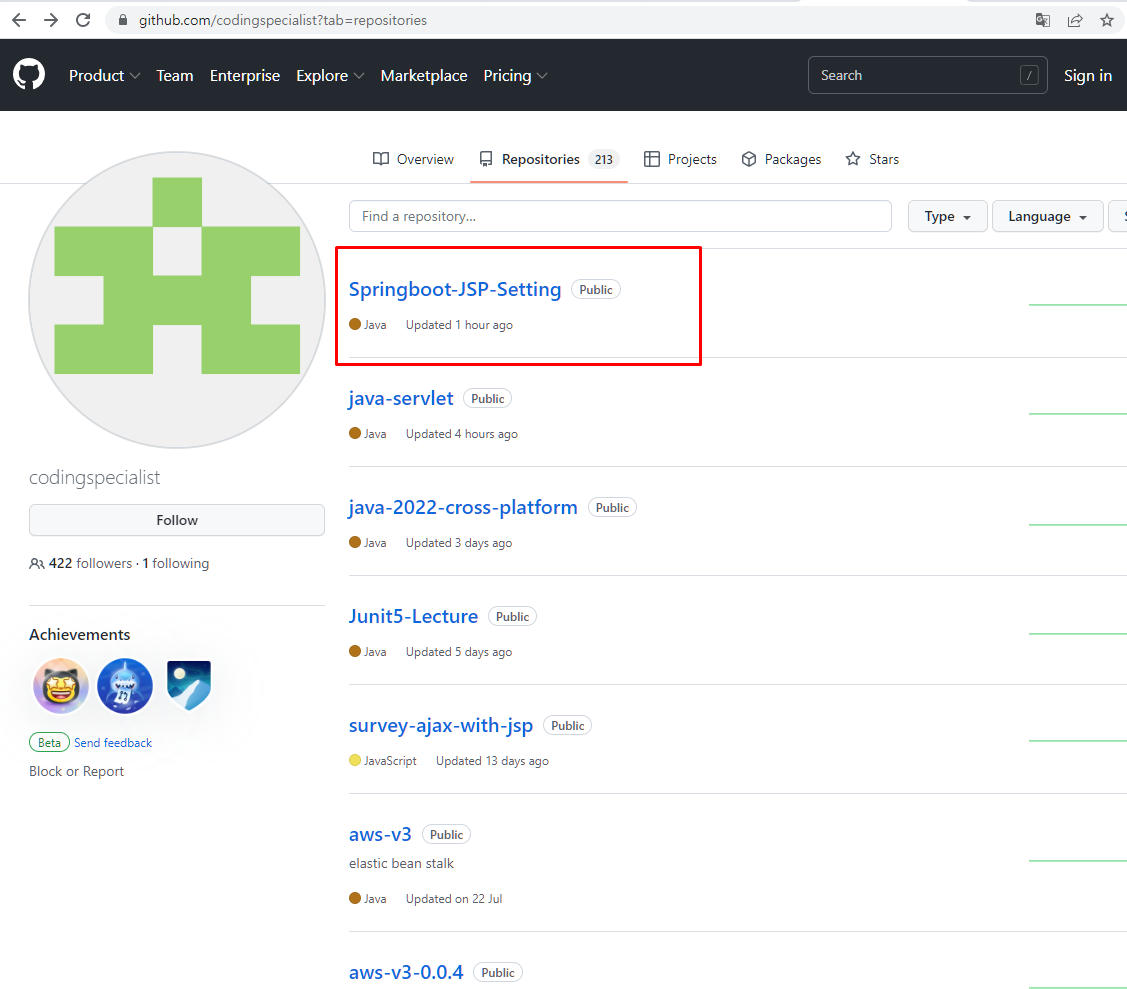Bookmark the page with the star icon

1107,20
